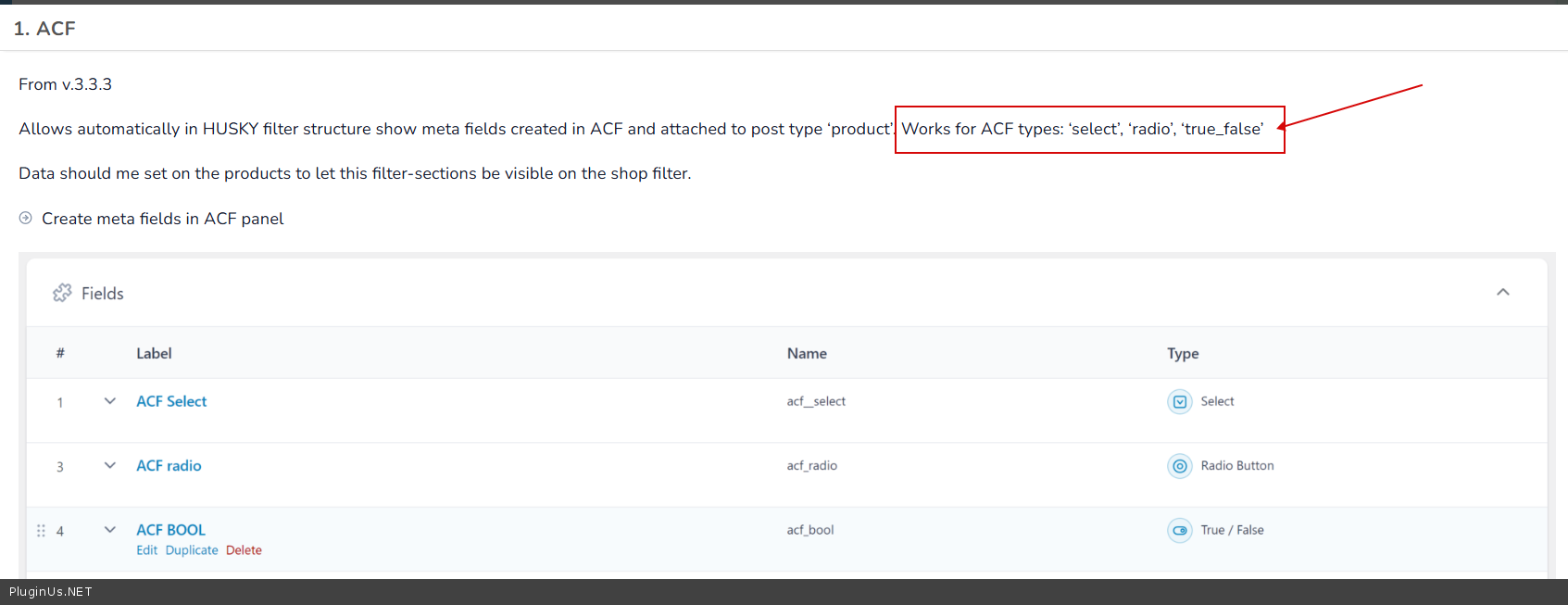Viewport: 1568px width, 605px height.
Task: Click the Type column header
Action: click(1183, 353)
